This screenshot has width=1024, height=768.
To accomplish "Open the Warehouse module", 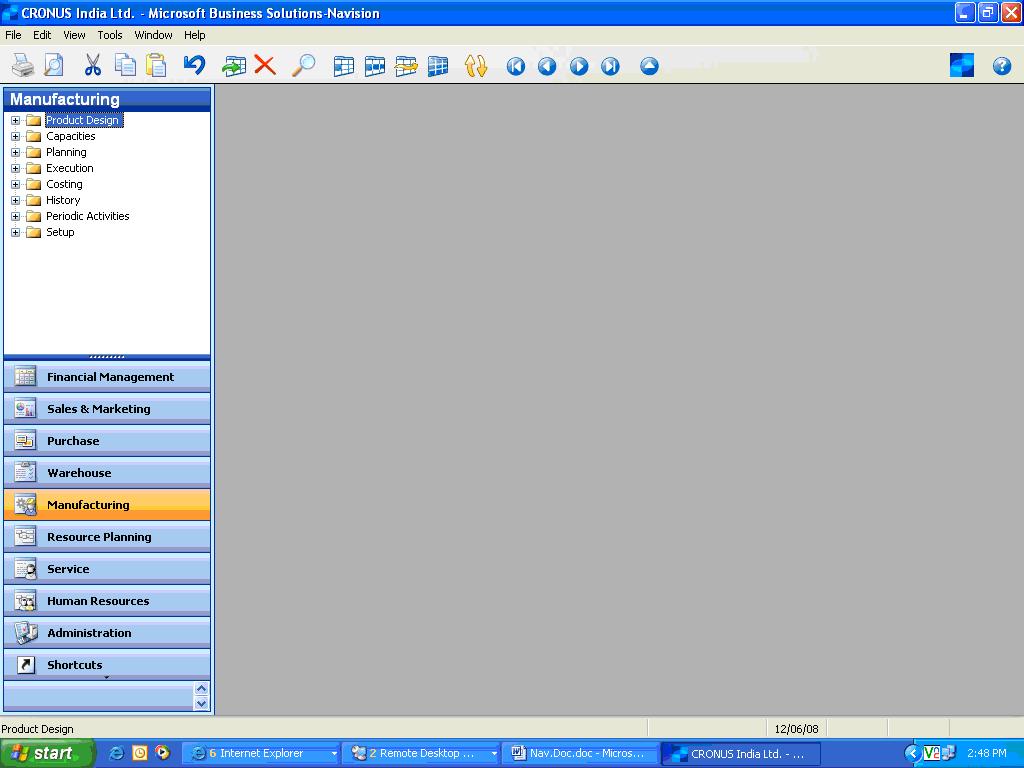I will 107,473.
